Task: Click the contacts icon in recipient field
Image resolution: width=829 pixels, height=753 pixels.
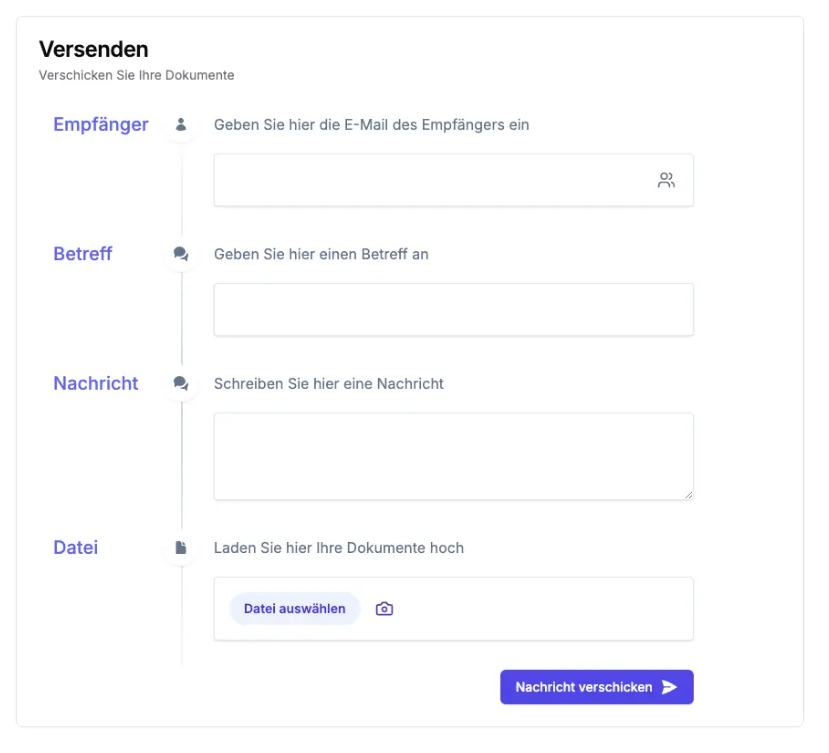Action: pos(666,181)
